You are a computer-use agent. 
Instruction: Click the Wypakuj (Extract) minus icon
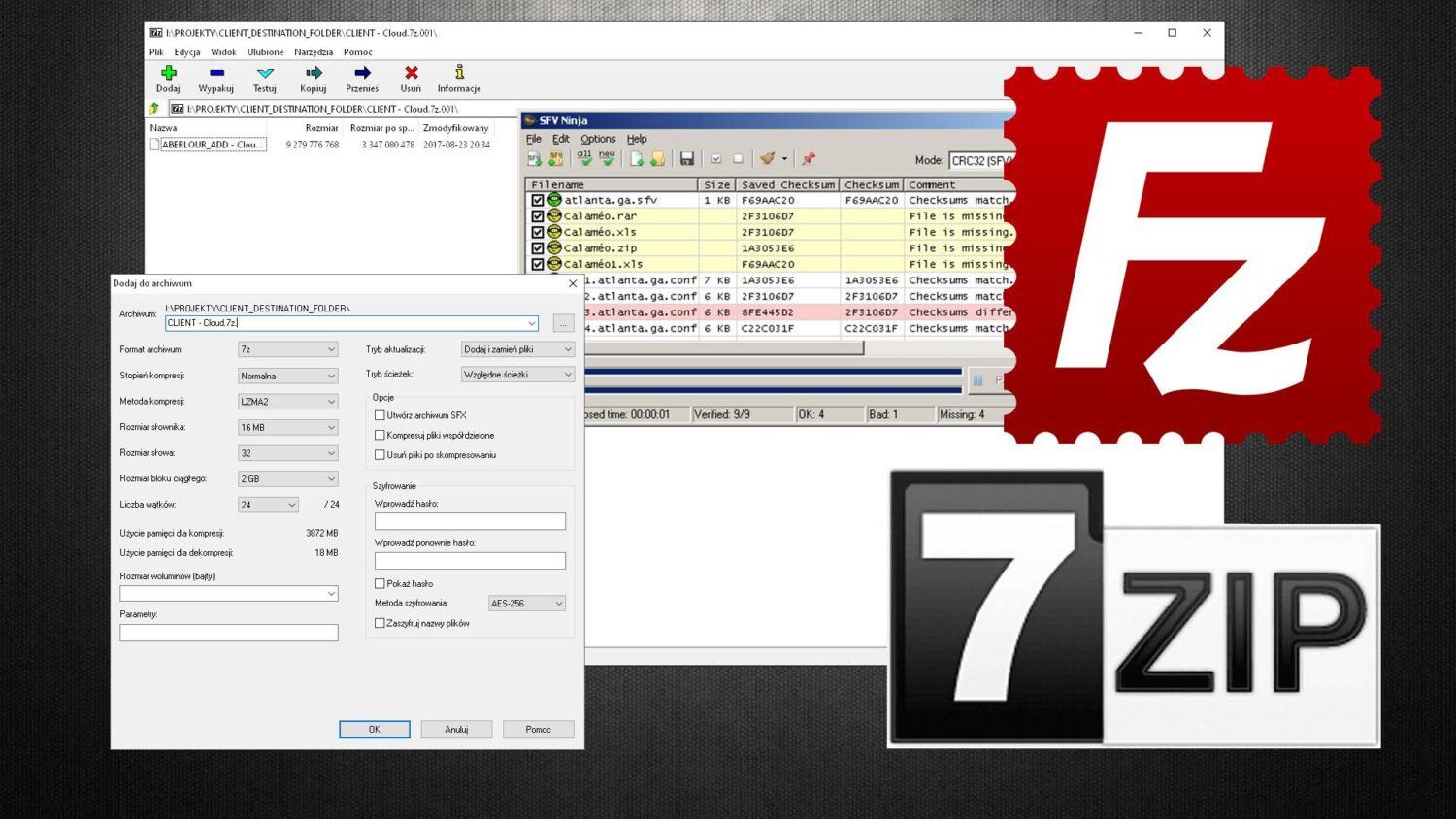(216, 73)
